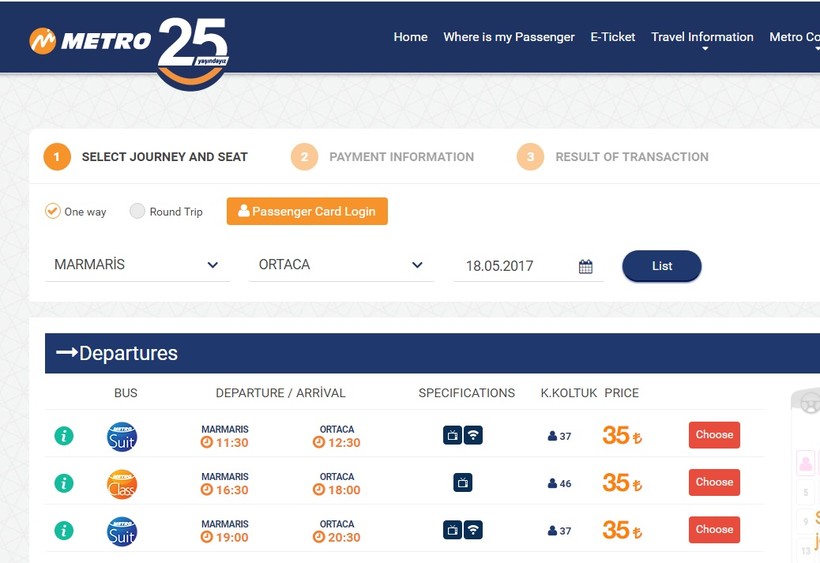820x563 pixels.
Task: Open the ORTACA destination city dropdown
Action: (x=341, y=265)
